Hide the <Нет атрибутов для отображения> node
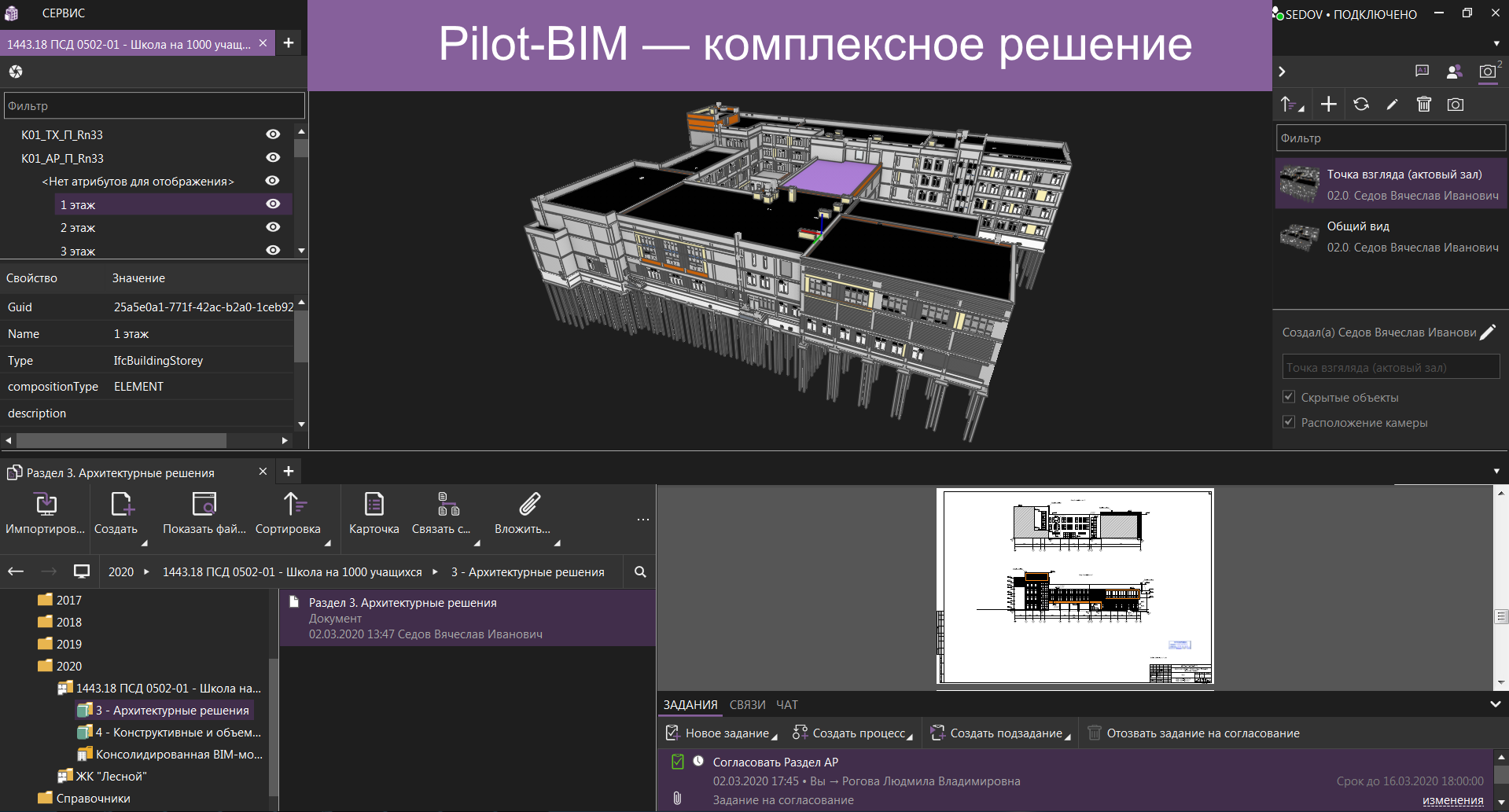This screenshot has height=812, width=1509. click(273, 181)
